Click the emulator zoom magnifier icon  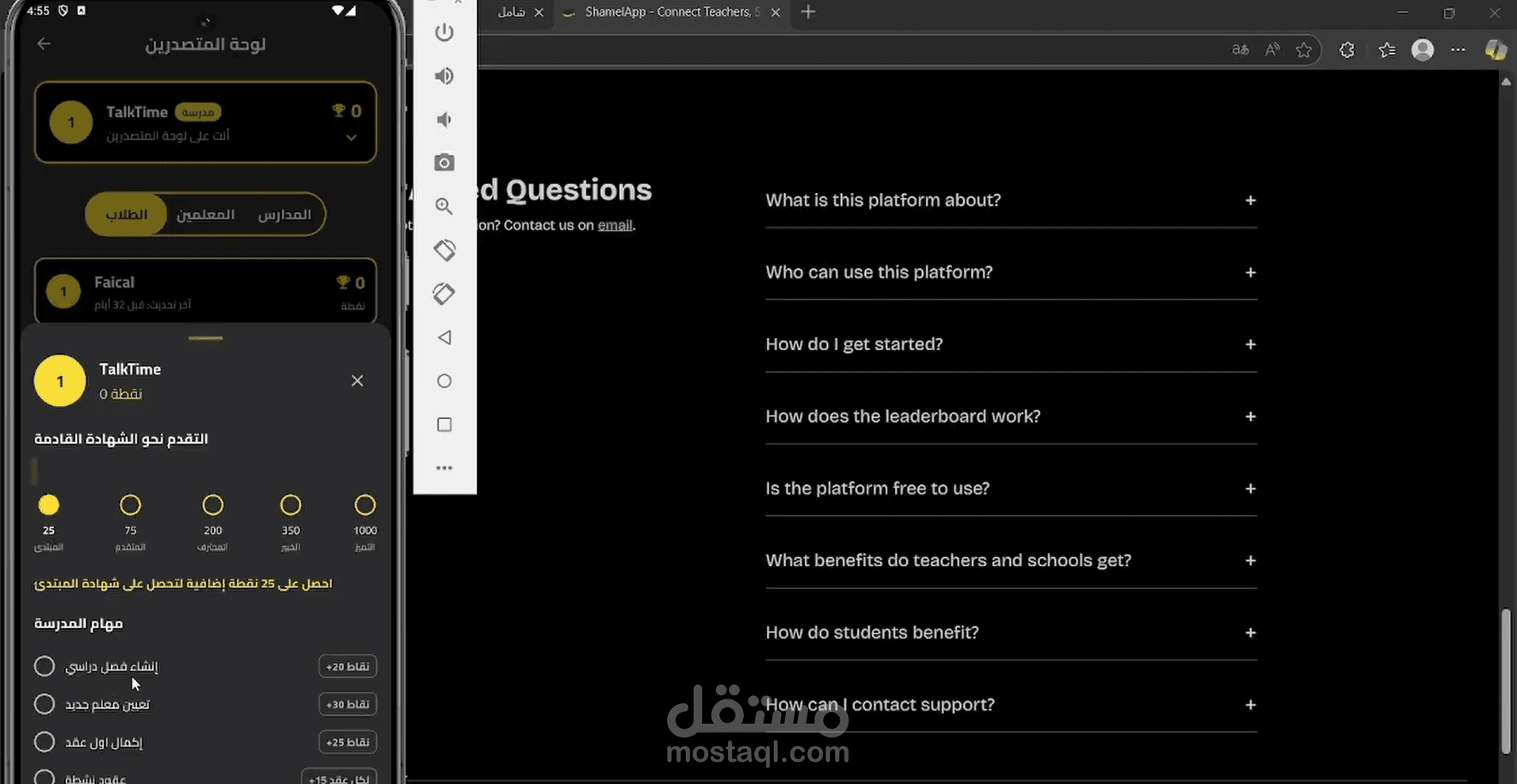tap(444, 207)
